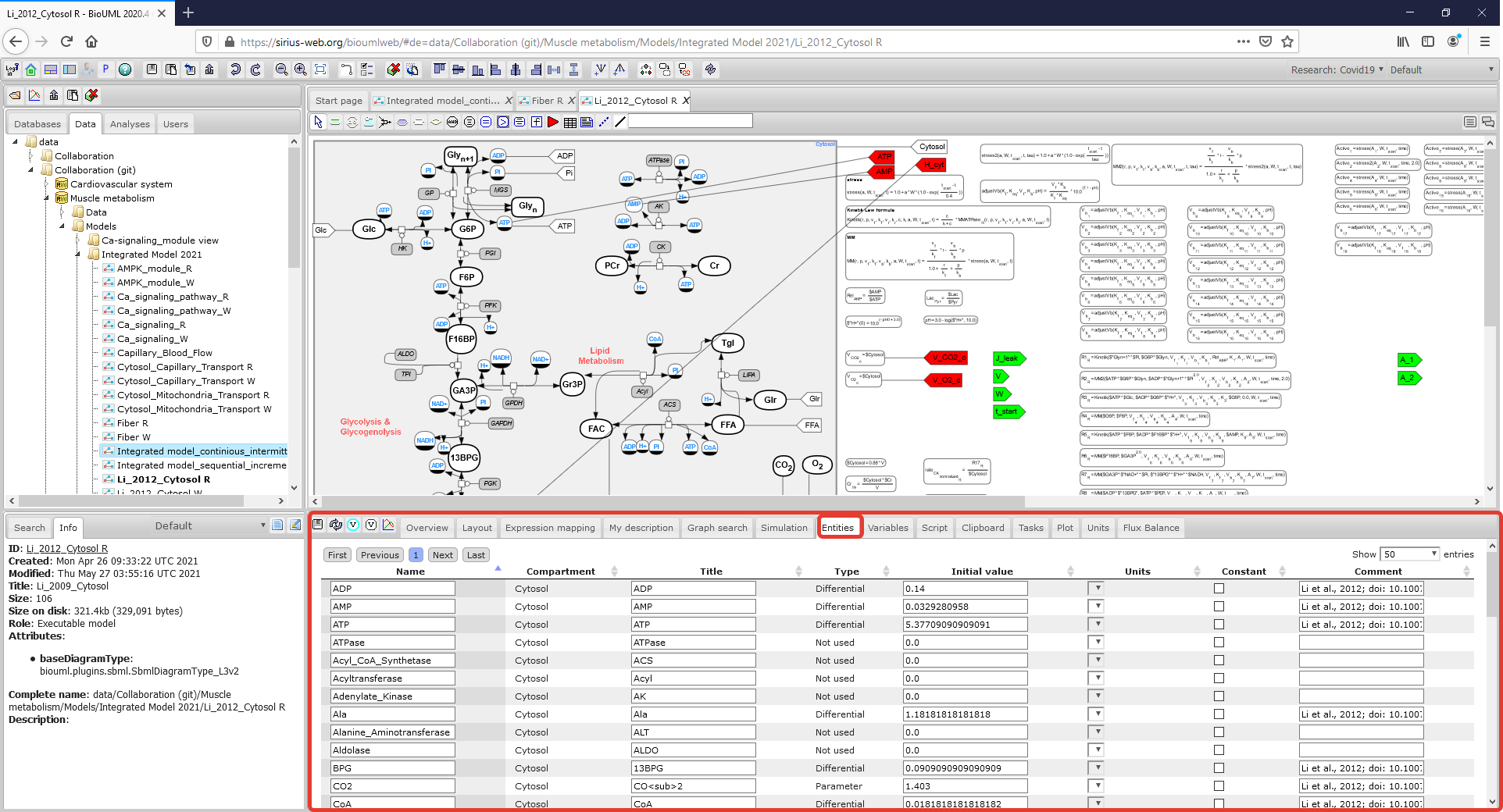Click the Undo arrow icon
Image resolution: width=1503 pixels, height=812 pixels.
click(235, 69)
